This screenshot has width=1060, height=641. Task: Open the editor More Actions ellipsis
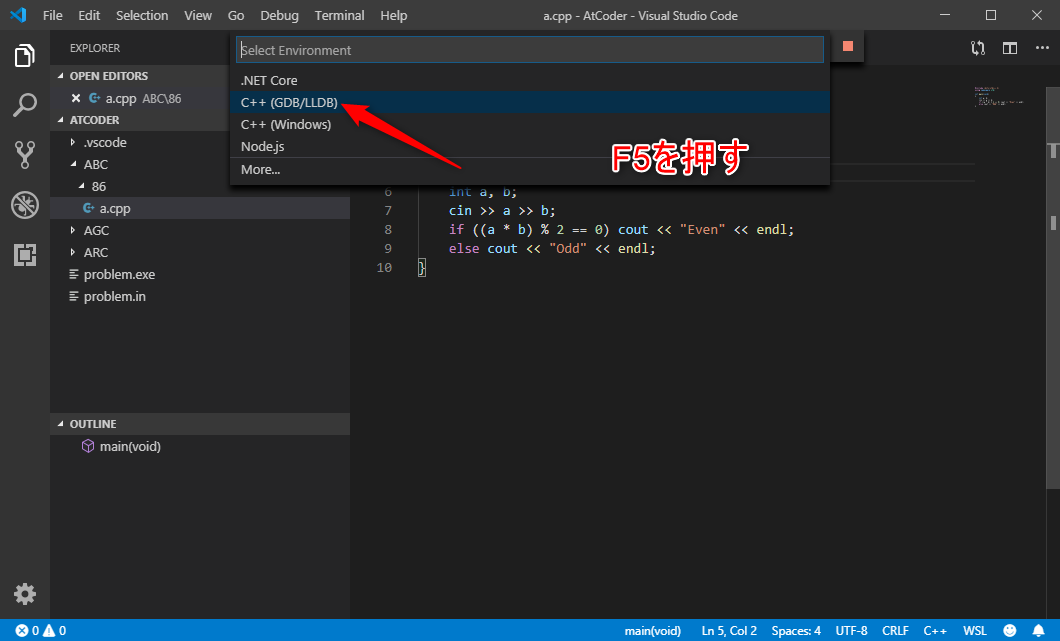coord(1042,48)
